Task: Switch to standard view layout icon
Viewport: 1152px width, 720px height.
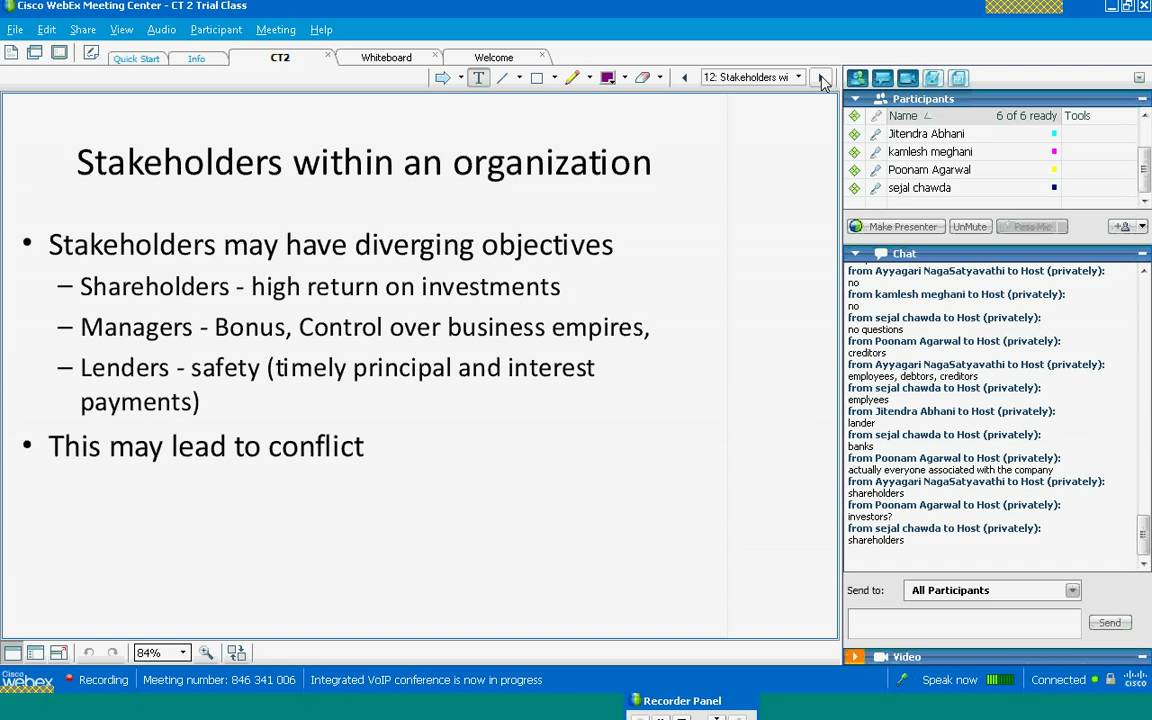Action: coord(12,652)
